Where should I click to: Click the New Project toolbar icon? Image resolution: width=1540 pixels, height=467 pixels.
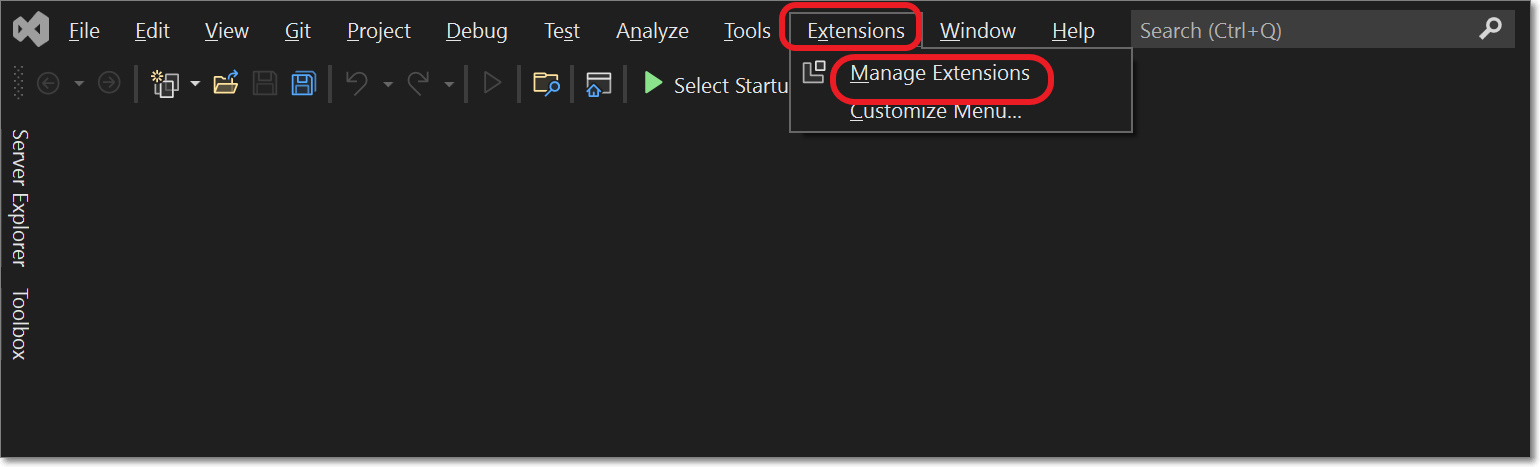point(164,84)
